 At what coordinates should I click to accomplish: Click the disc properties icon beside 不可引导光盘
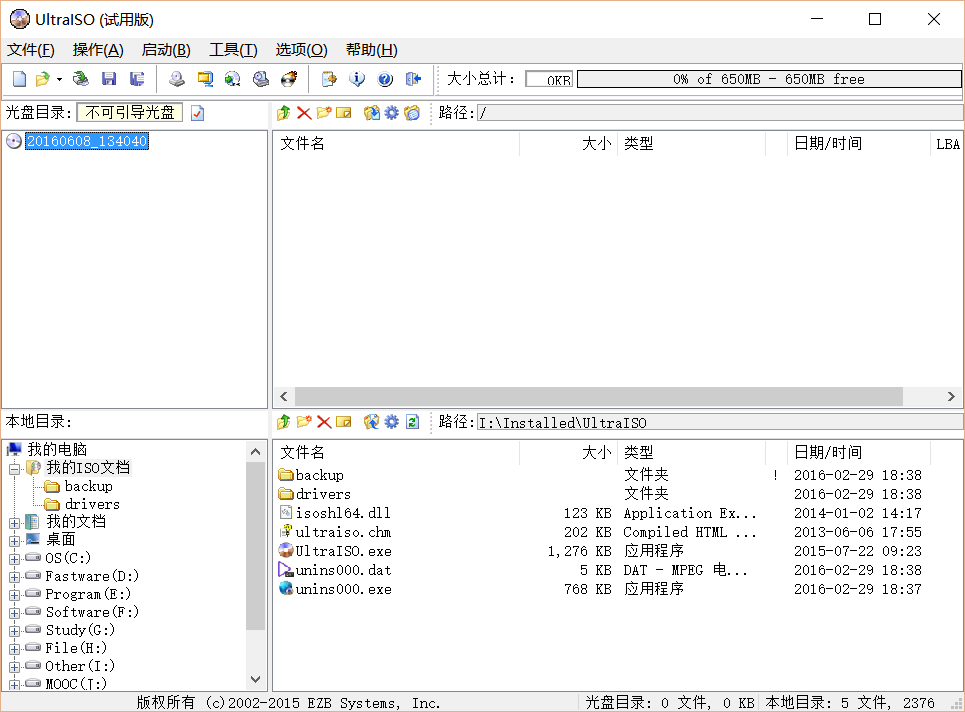click(x=197, y=113)
